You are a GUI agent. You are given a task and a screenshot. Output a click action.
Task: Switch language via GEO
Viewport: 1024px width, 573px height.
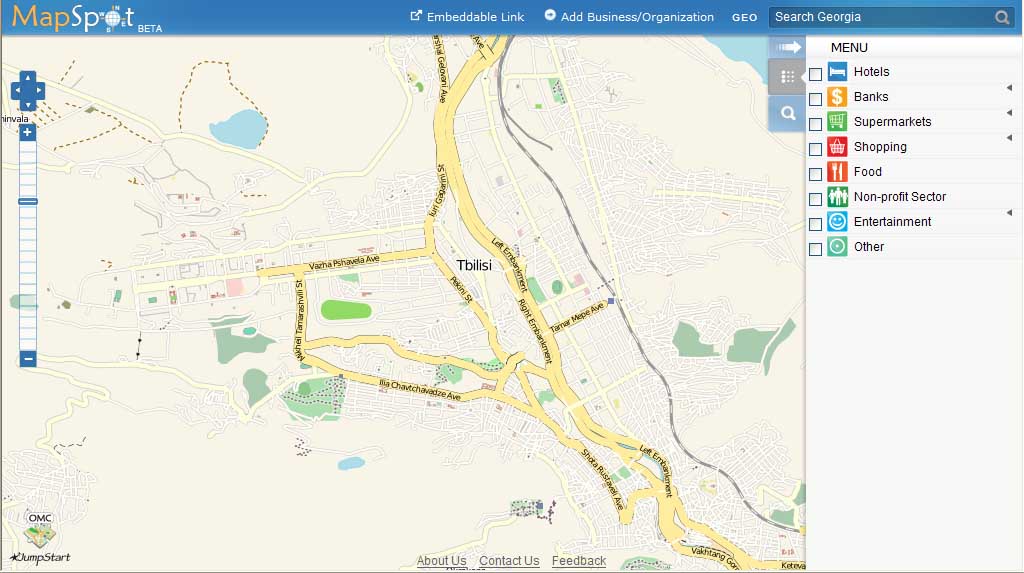click(x=744, y=18)
